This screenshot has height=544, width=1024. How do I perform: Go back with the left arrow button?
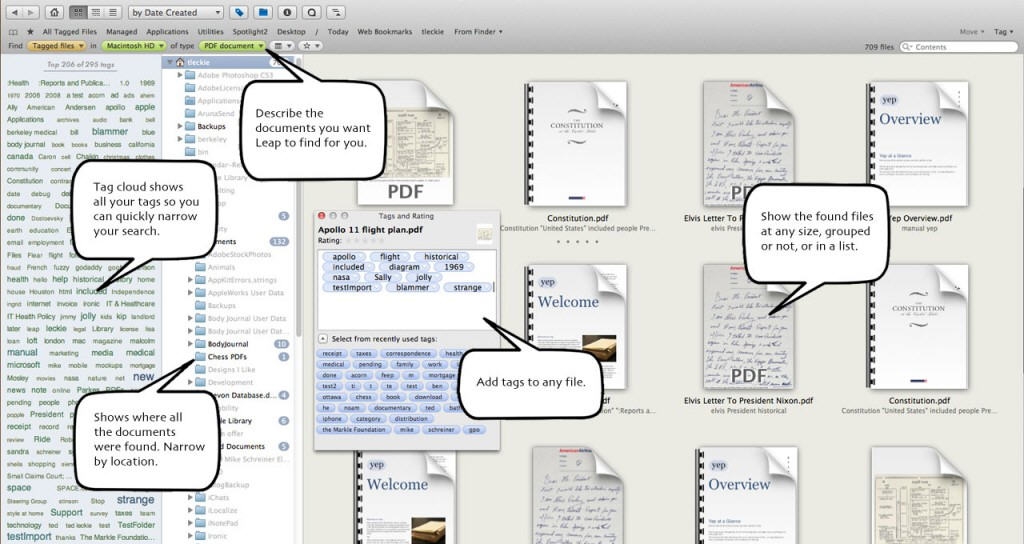coord(16,12)
